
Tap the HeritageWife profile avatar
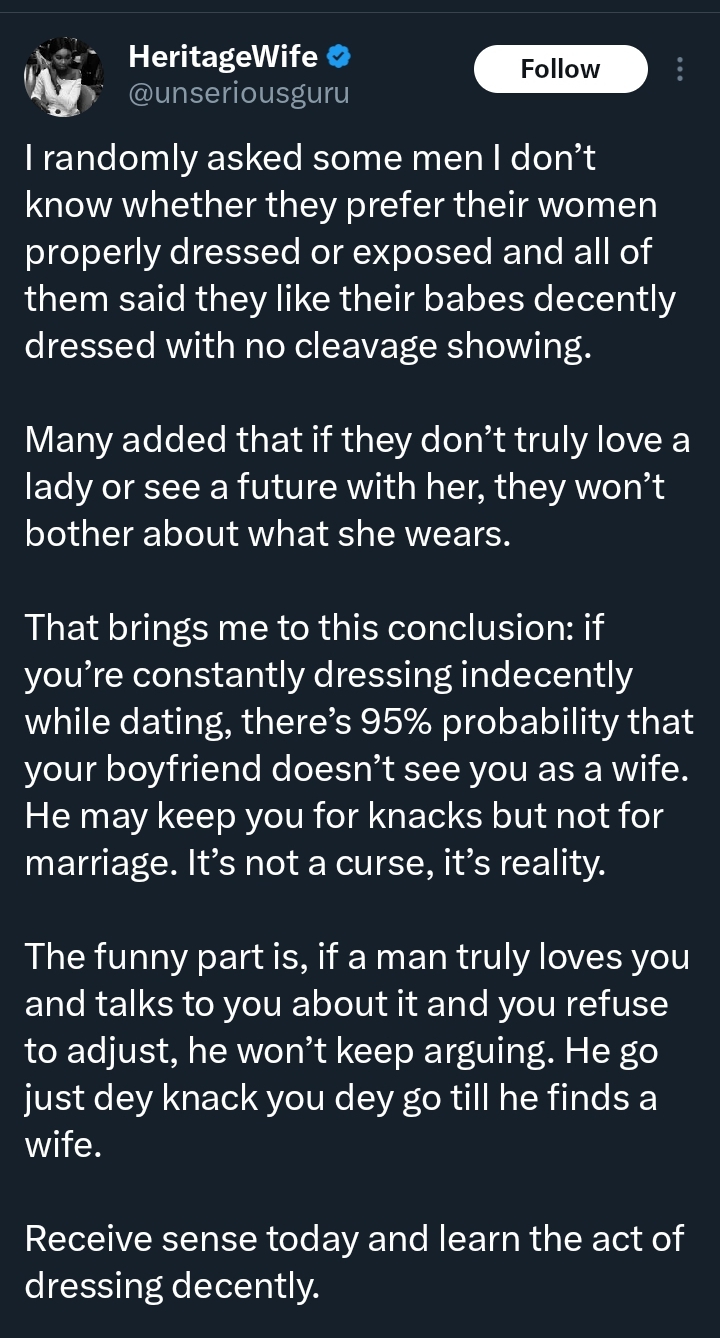pos(64,78)
